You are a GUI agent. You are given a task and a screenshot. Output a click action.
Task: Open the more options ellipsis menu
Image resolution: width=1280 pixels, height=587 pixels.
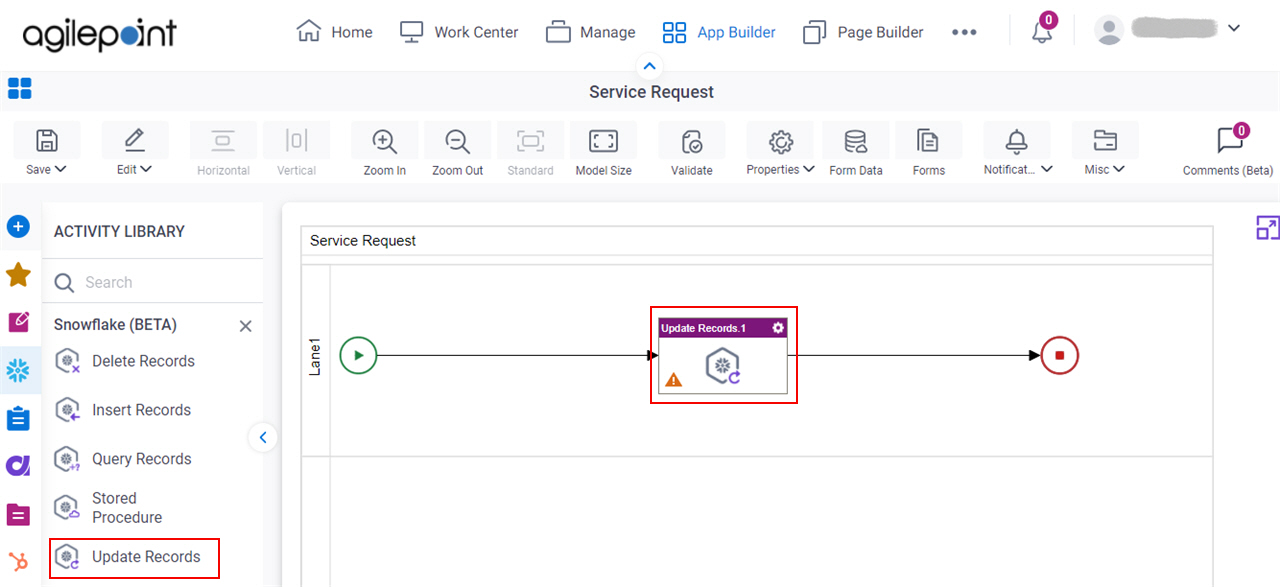point(964,32)
